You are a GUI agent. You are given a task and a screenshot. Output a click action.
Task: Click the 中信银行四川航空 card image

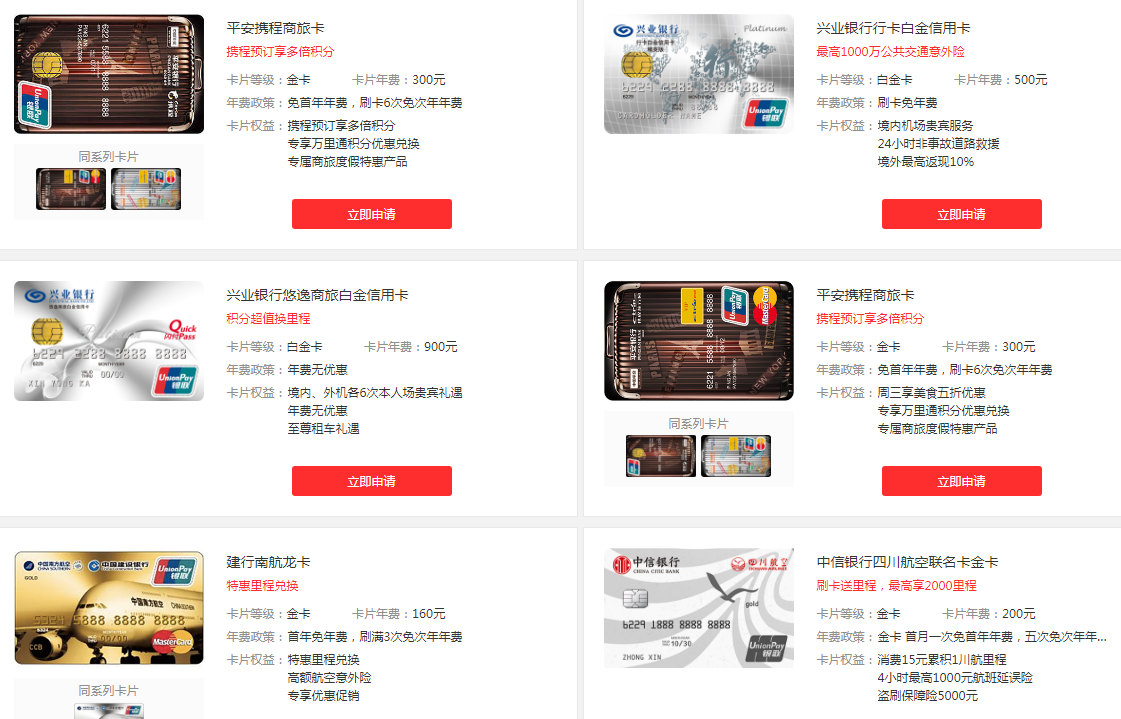coord(698,608)
